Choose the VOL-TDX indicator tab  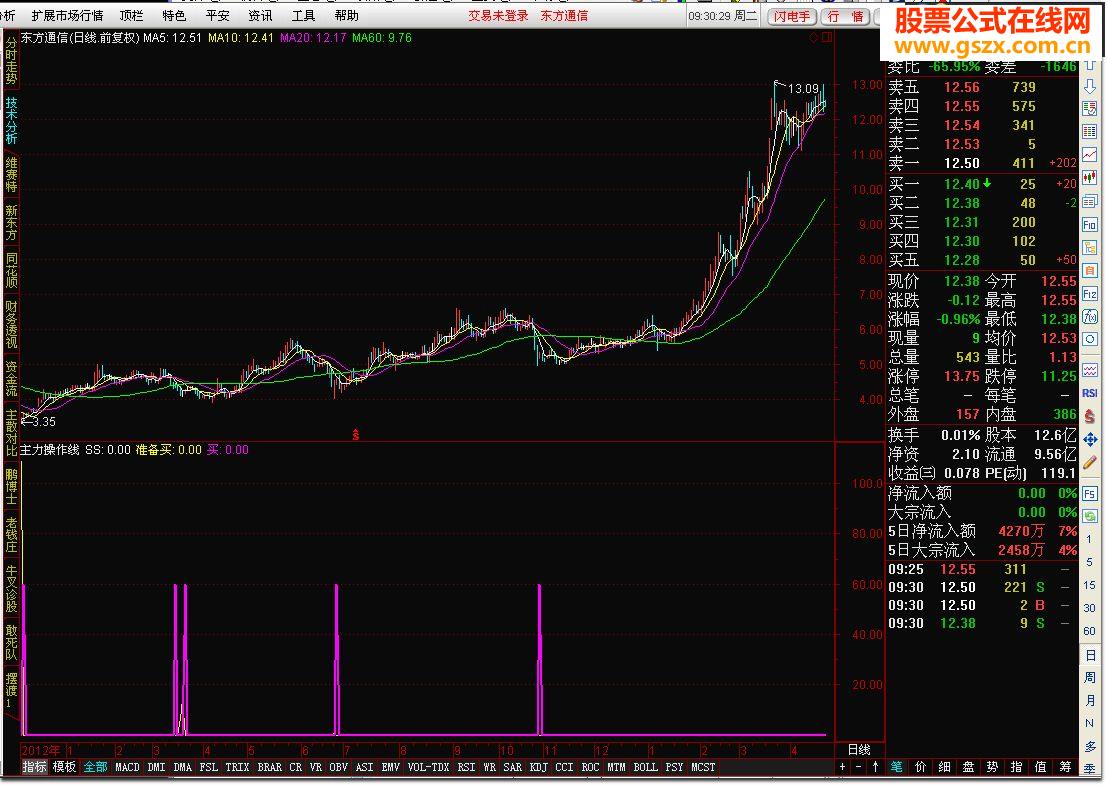tap(428, 767)
